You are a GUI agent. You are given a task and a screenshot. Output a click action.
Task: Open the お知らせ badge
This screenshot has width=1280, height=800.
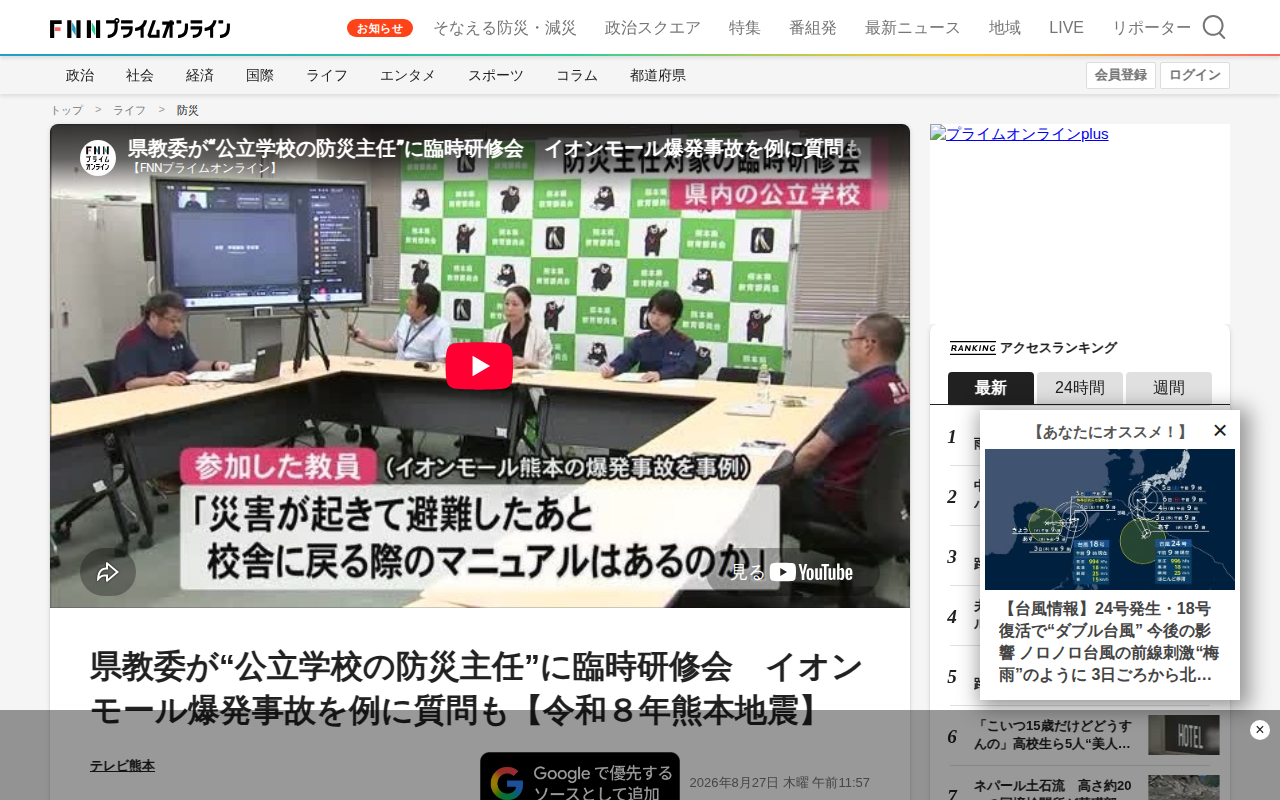[x=380, y=28]
